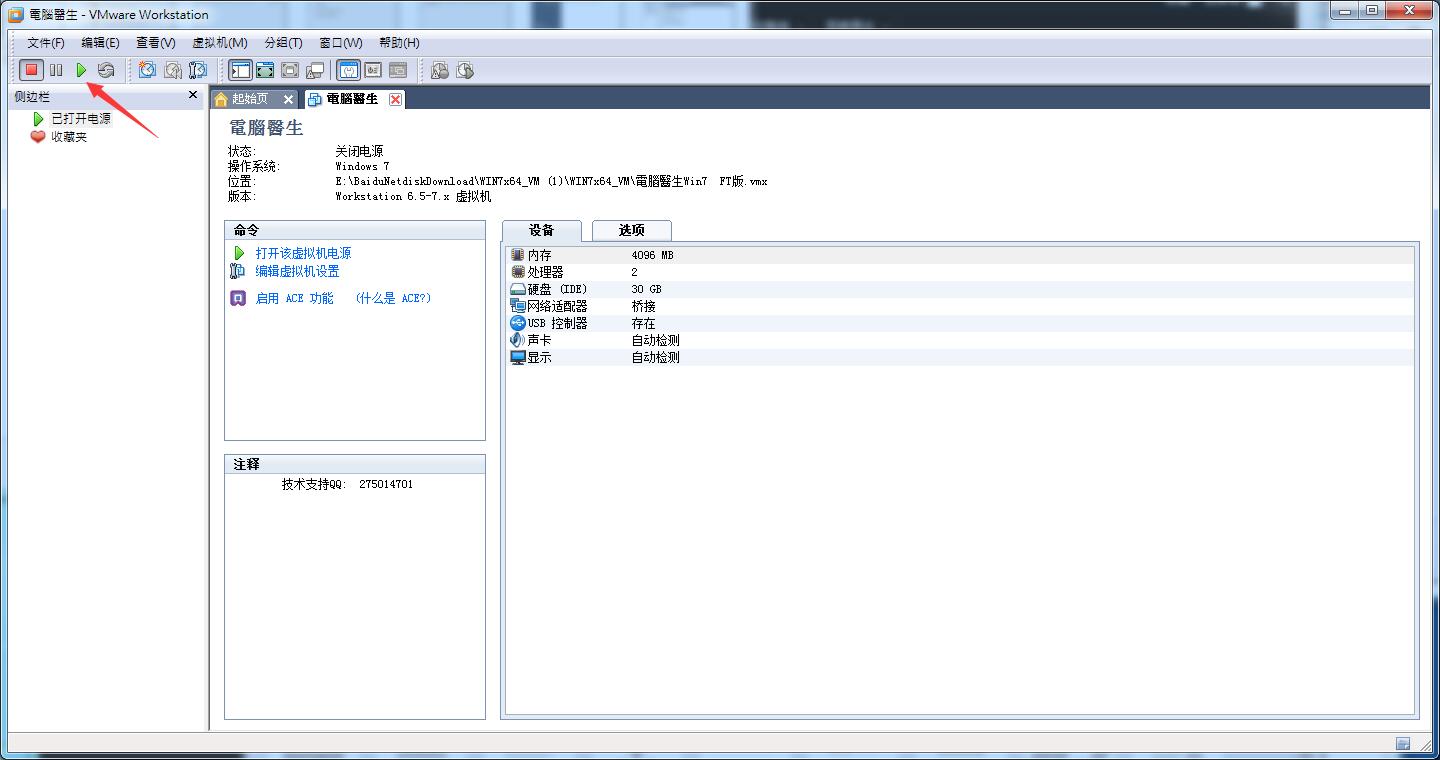The image size is (1440, 760).
Task: Select the 处理器 device row
Action: click(961, 272)
